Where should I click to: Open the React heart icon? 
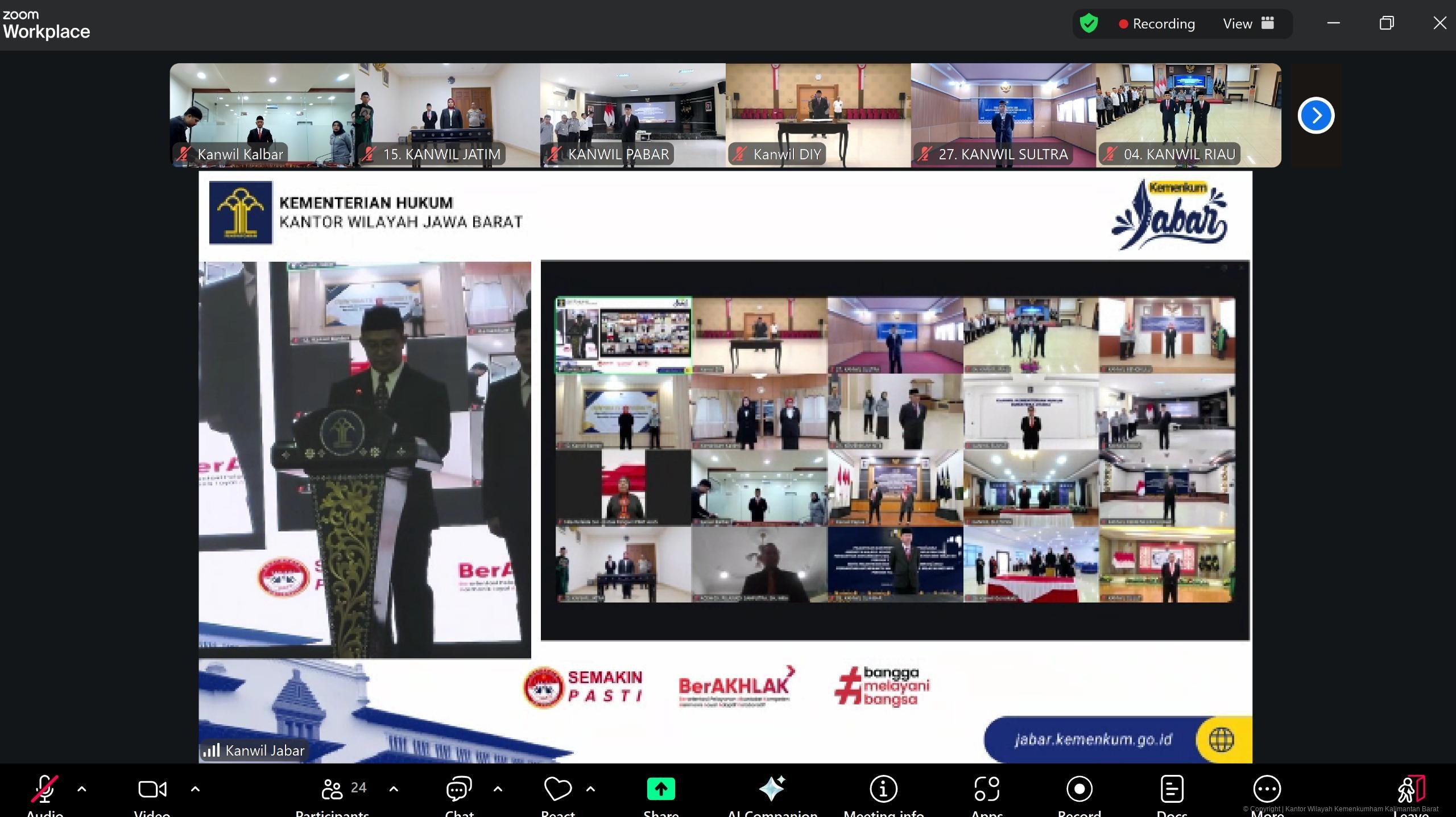(x=557, y=789)
